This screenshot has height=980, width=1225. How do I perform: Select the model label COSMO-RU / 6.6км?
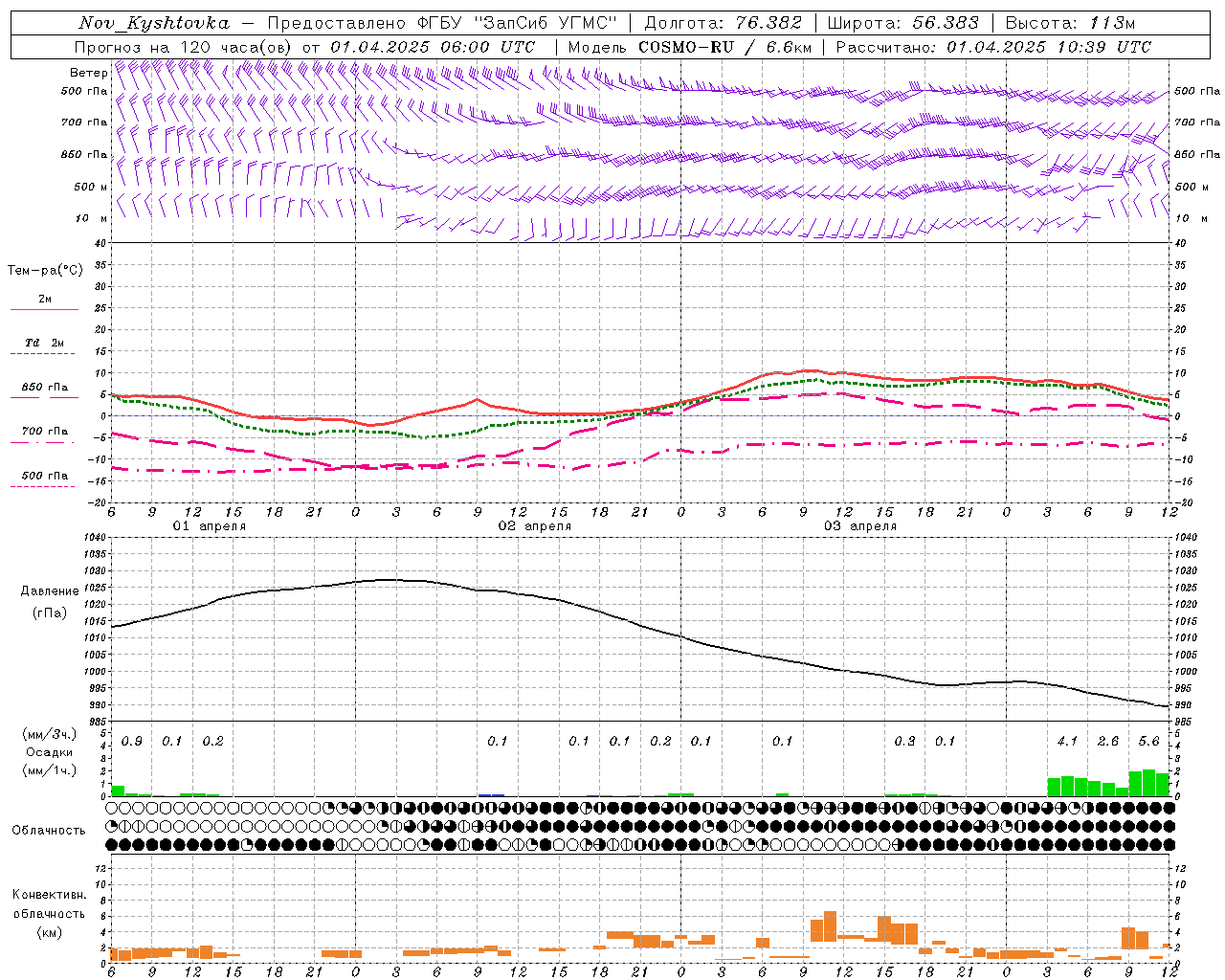pyautogui.click(x=725, y=47)
